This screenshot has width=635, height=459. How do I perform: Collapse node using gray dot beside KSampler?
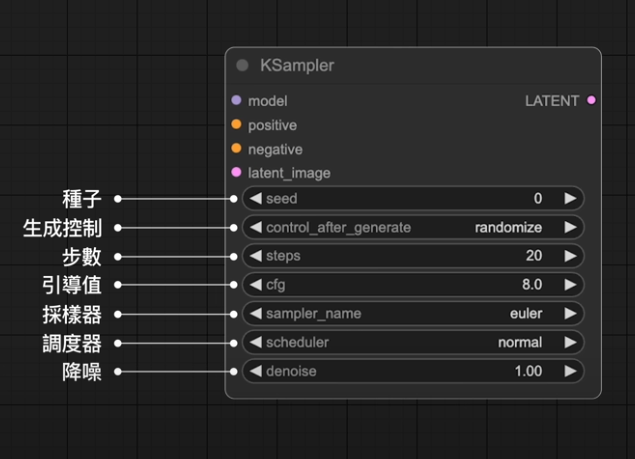click(x=242, y=66)
